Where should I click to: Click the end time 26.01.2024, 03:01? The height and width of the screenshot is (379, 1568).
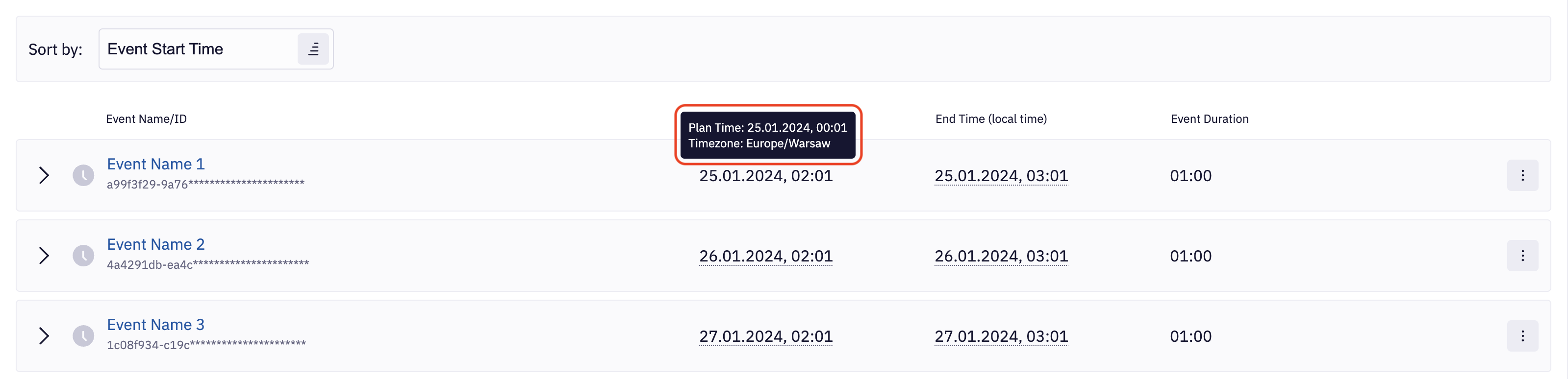click(x=1001, y=256)
